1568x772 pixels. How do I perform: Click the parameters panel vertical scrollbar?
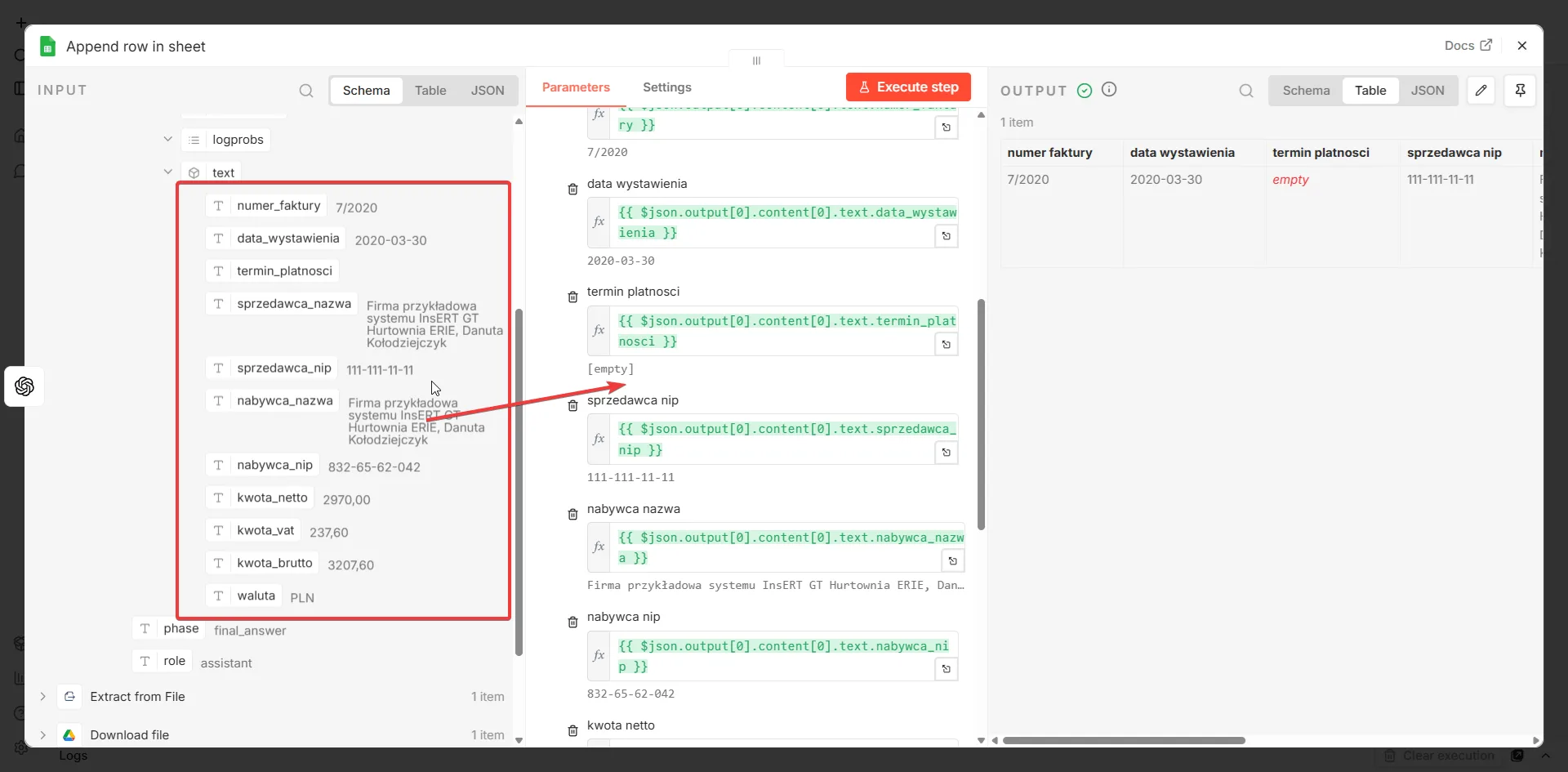coord(981,414)
